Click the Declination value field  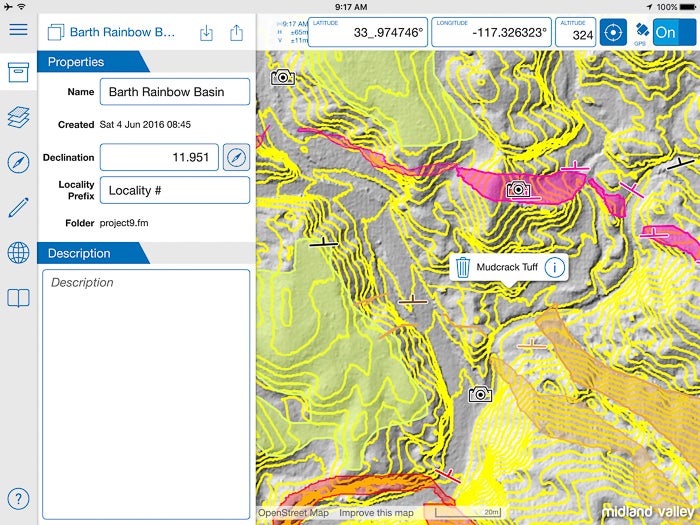pos(159,158)
